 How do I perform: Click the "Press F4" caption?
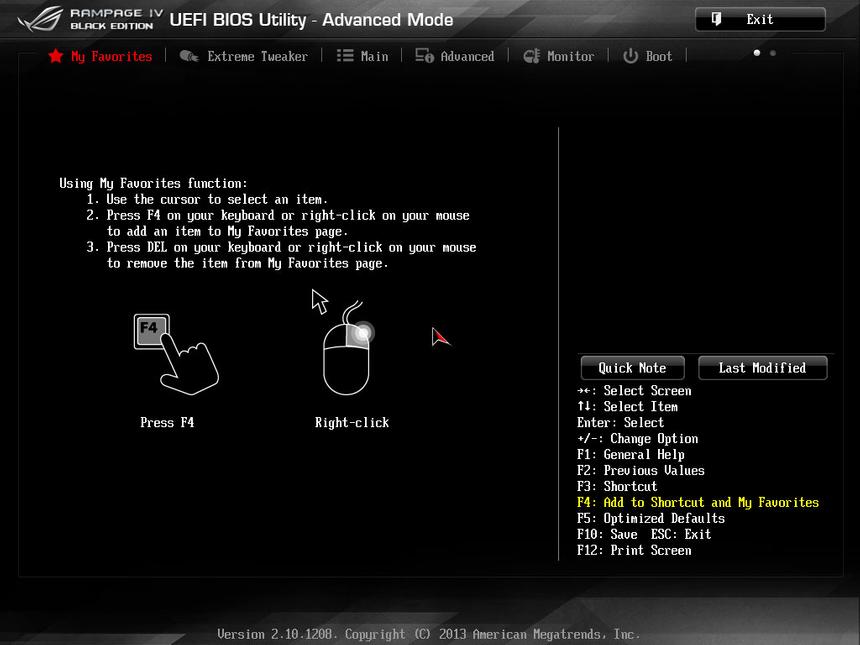click(167, 422)
